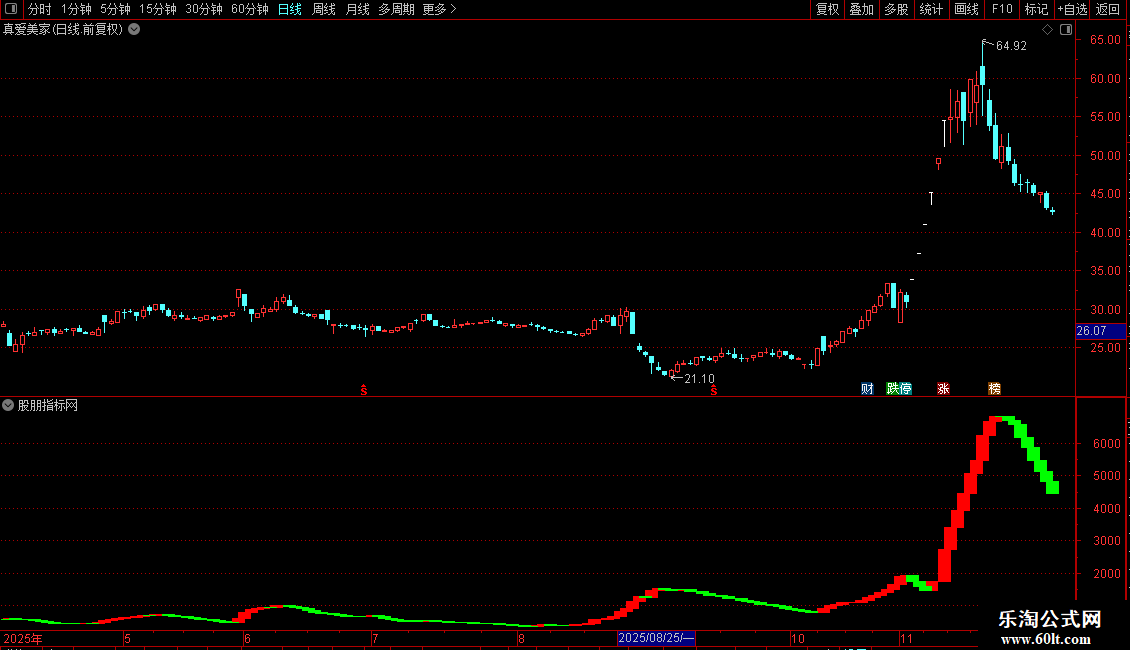Image resolution: width=1130 pixels, height=650 pixels.
Task: Click the 65.00 price axis label
Action: tap(1105, 40)
